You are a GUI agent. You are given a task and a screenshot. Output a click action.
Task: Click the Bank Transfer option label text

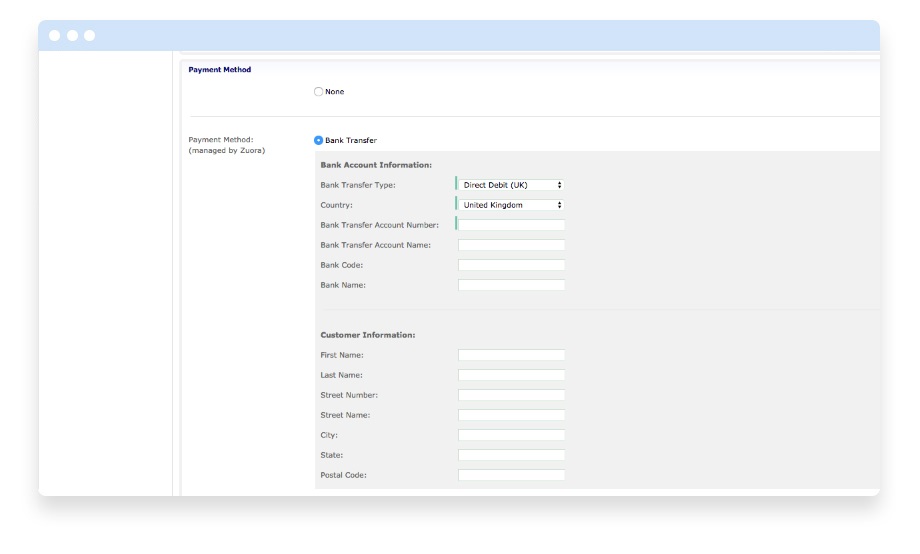point(351,141)
